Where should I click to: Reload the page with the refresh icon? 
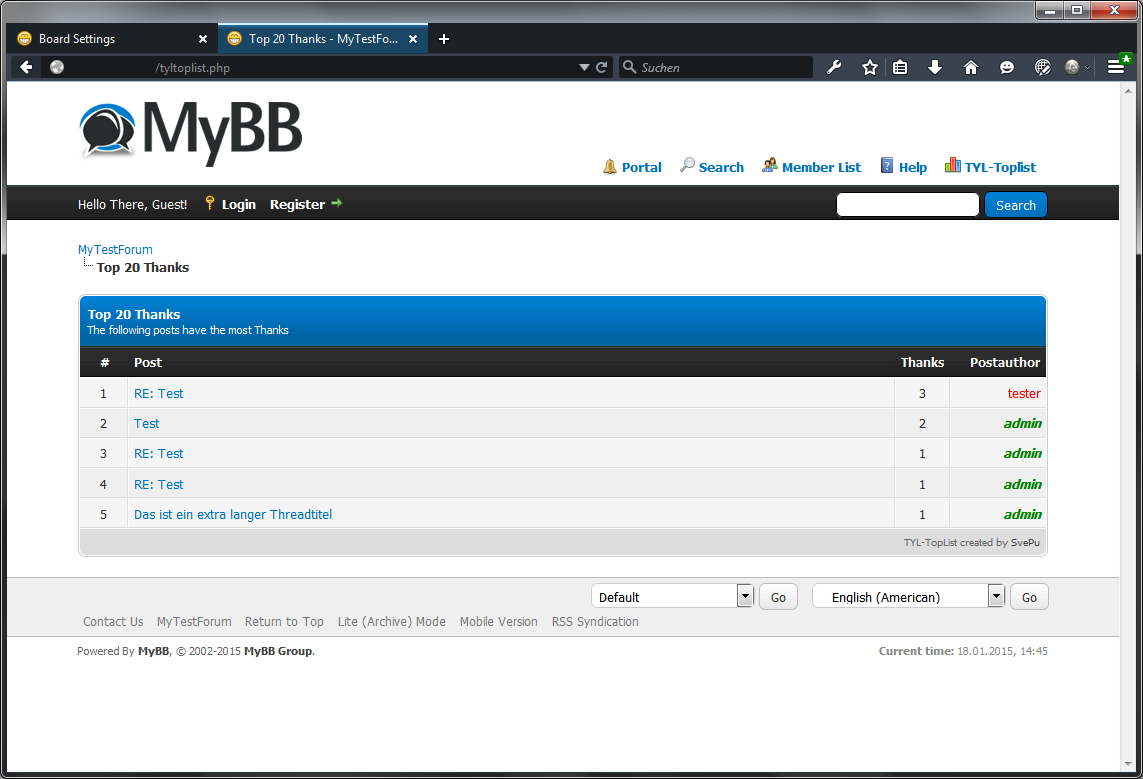point(602,67)
